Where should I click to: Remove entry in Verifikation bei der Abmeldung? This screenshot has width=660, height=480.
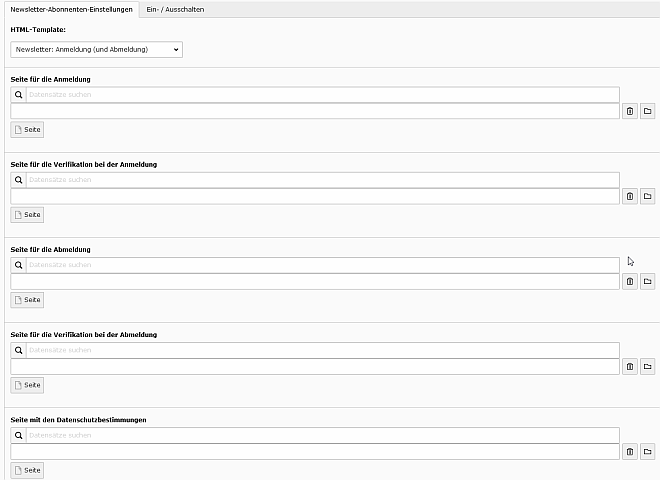(629, 367)
